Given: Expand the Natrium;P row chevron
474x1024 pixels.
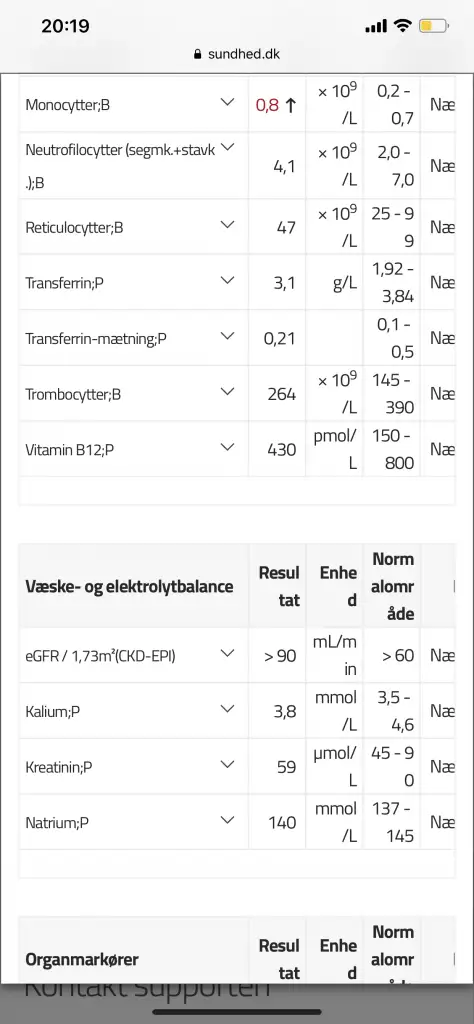Looking at the screenshot, I should 227,819.
